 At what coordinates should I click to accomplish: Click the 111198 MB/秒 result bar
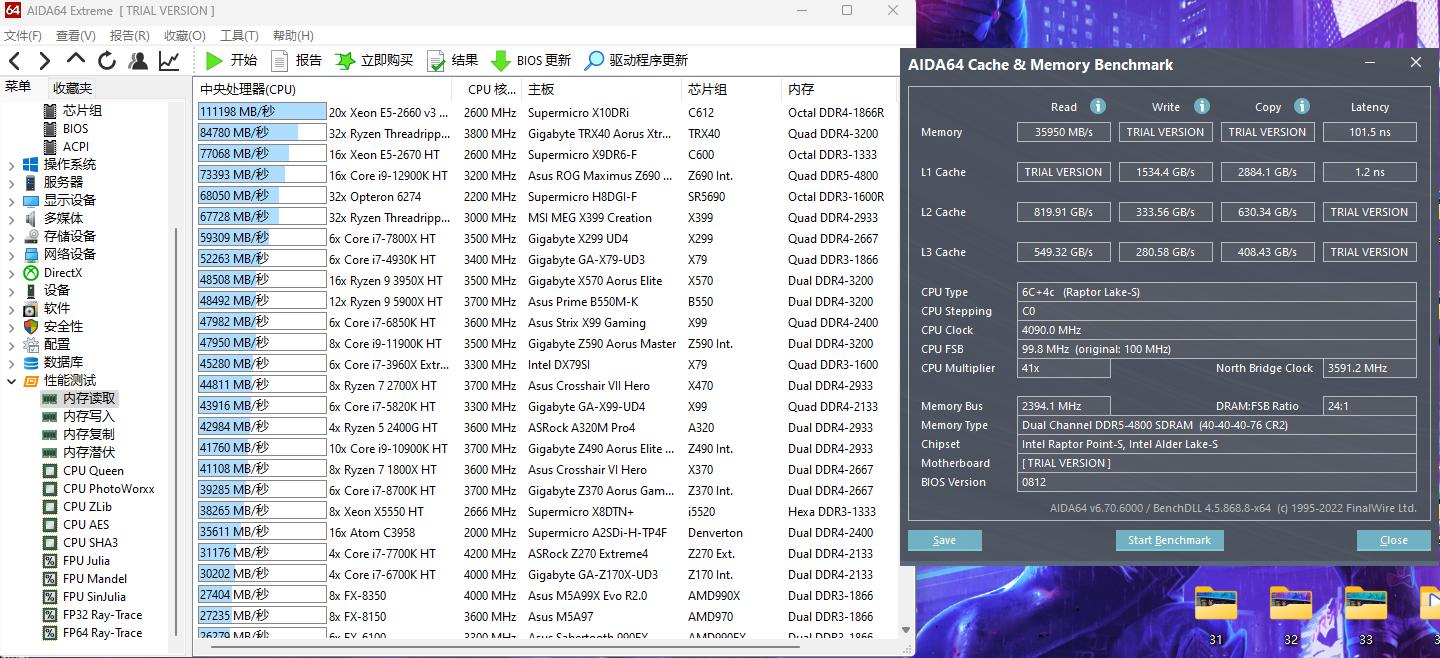[262, 112]
